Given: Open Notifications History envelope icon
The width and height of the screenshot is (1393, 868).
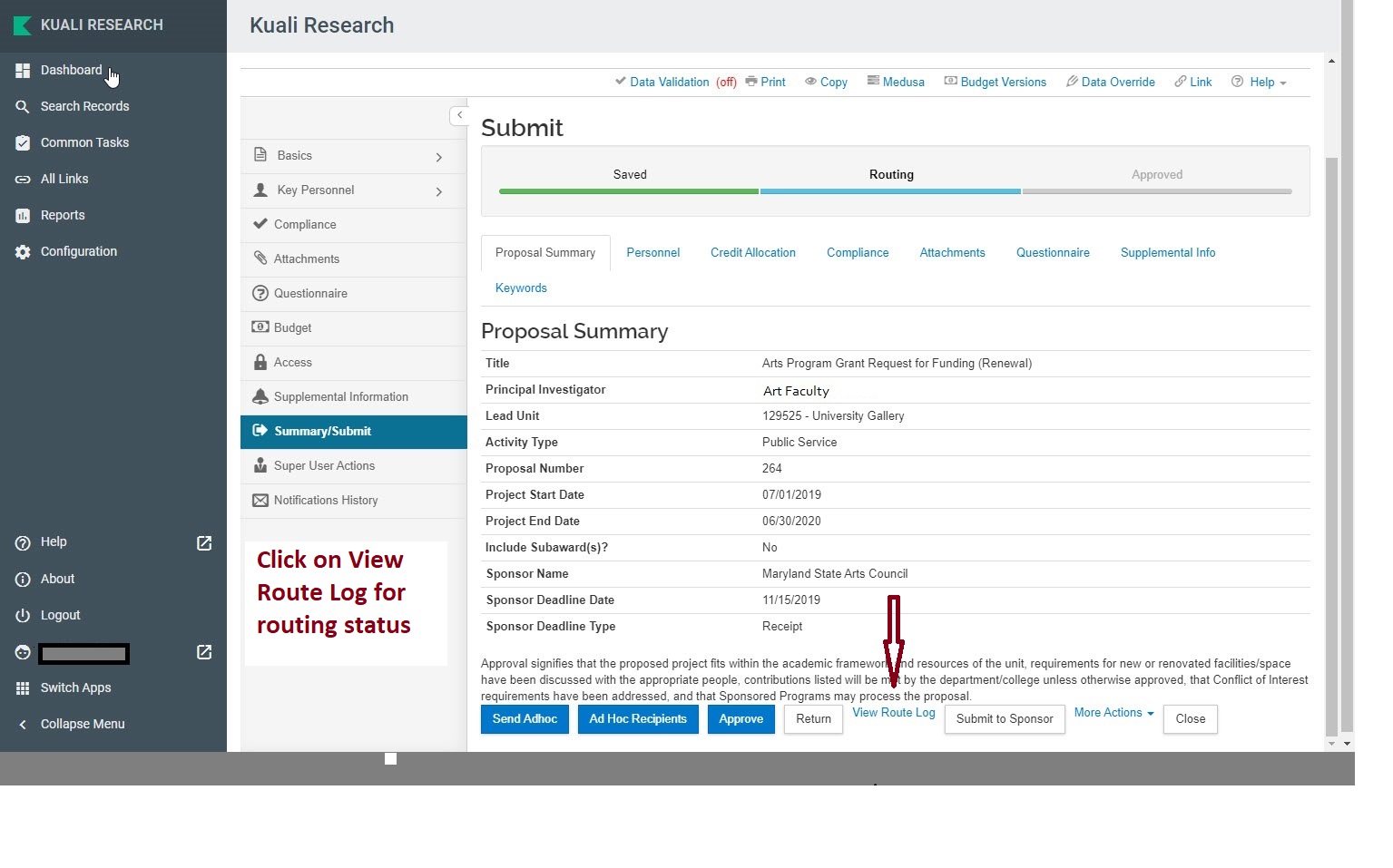Looking at the screenshot, I should click(260, 501).
